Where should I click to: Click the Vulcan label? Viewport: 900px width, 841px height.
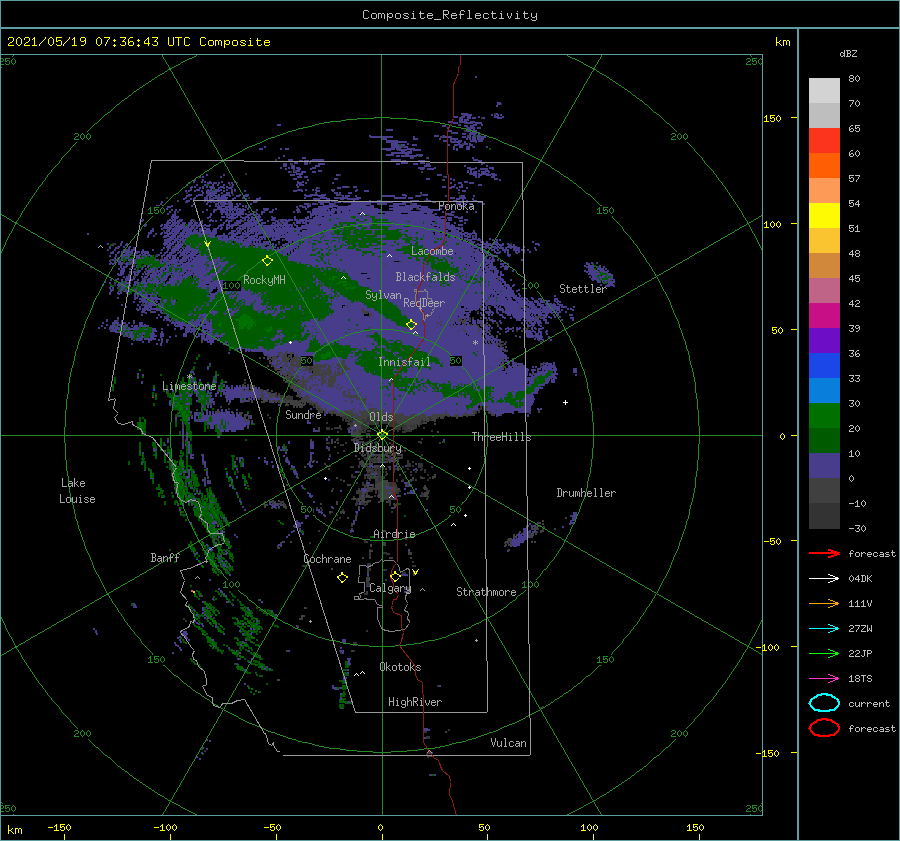click(508, 743)
